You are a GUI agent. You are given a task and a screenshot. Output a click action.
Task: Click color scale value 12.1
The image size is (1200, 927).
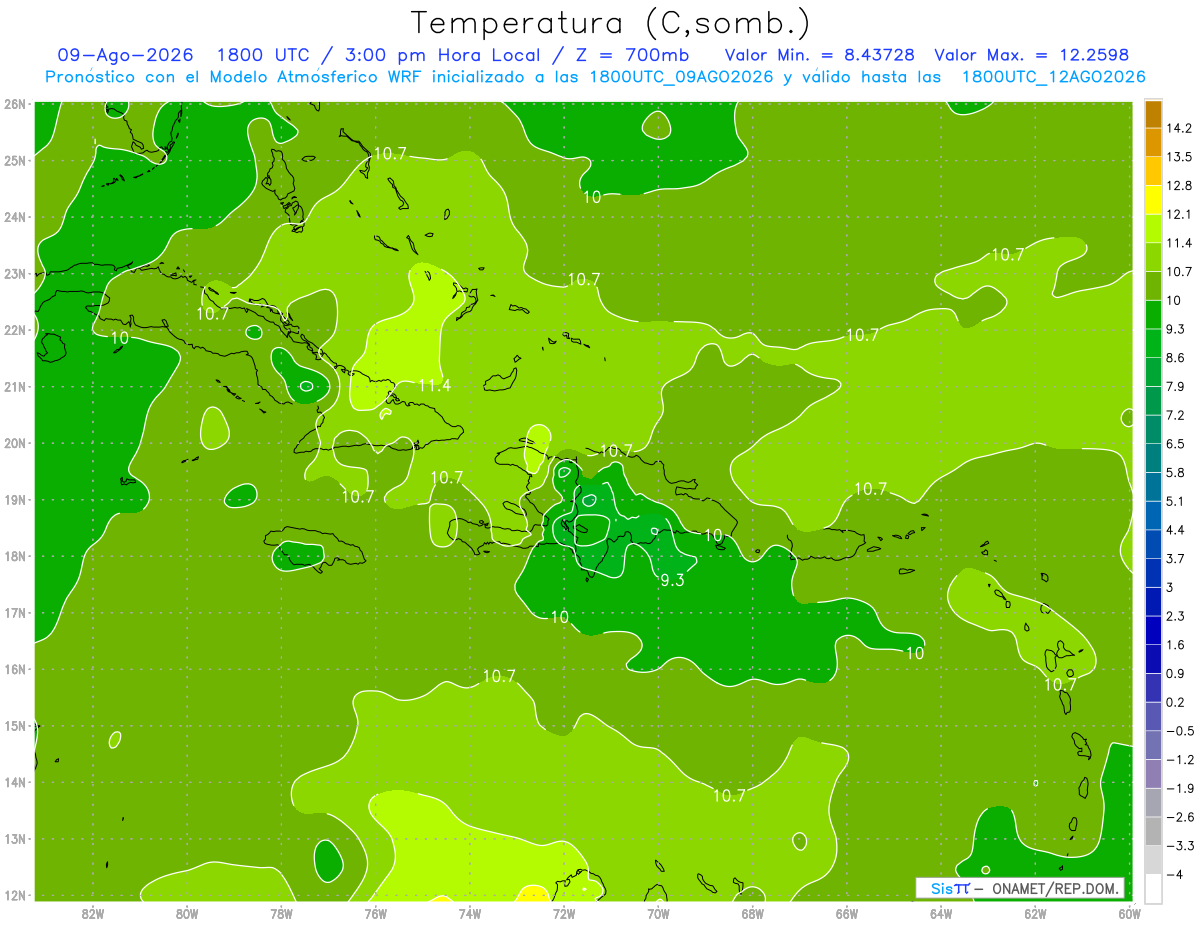click(x=1180, y=214)
